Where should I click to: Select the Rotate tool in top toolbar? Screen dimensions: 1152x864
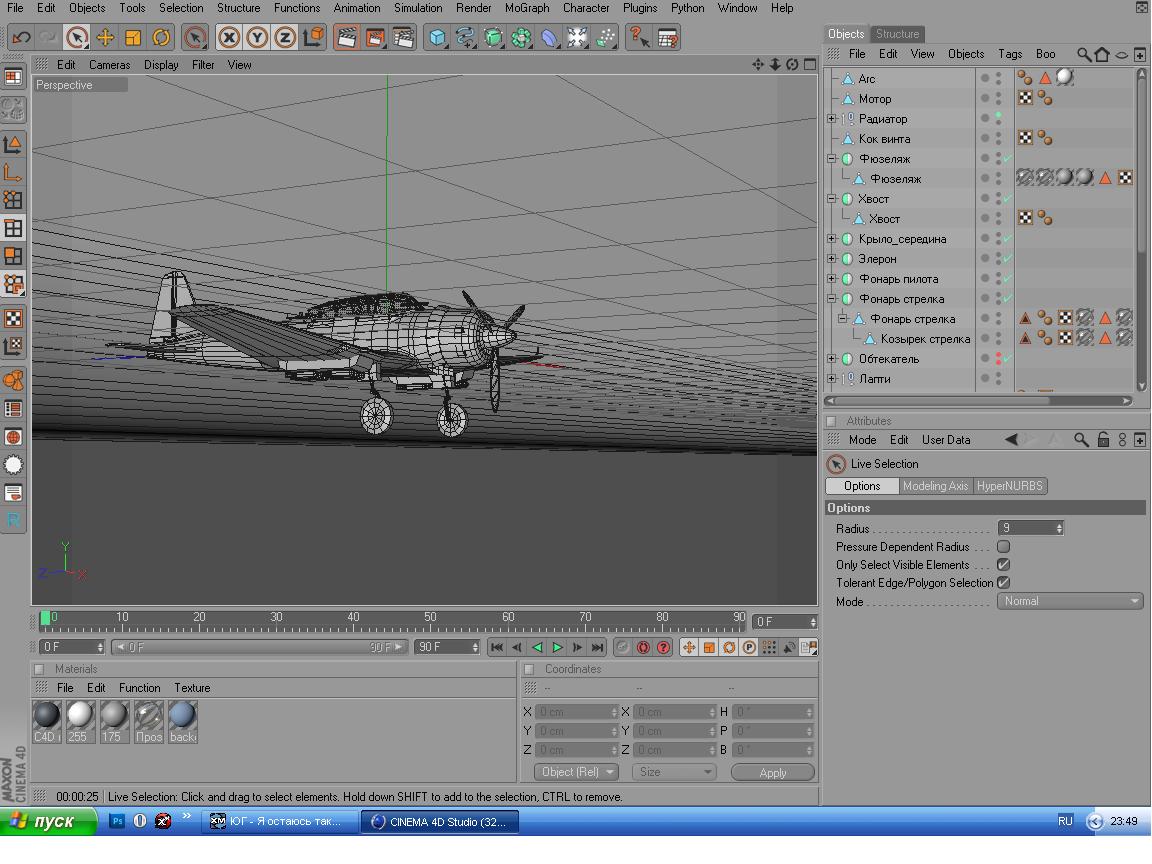pos(161,38)
